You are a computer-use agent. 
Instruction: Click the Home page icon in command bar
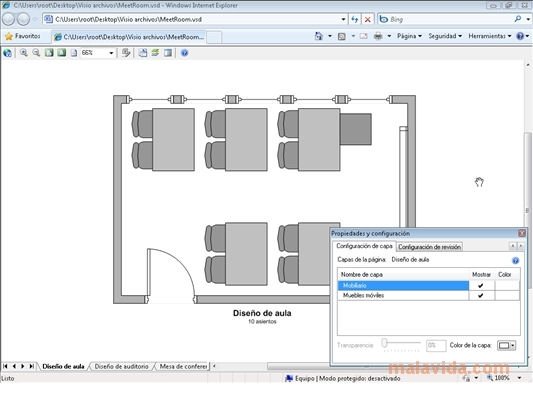319,36
